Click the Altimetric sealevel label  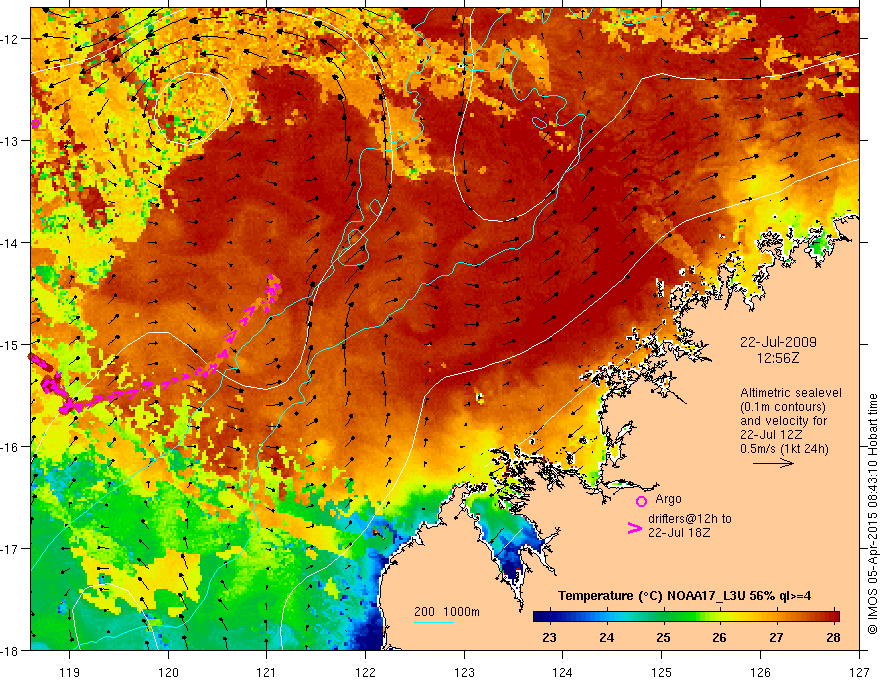point(791,393)
